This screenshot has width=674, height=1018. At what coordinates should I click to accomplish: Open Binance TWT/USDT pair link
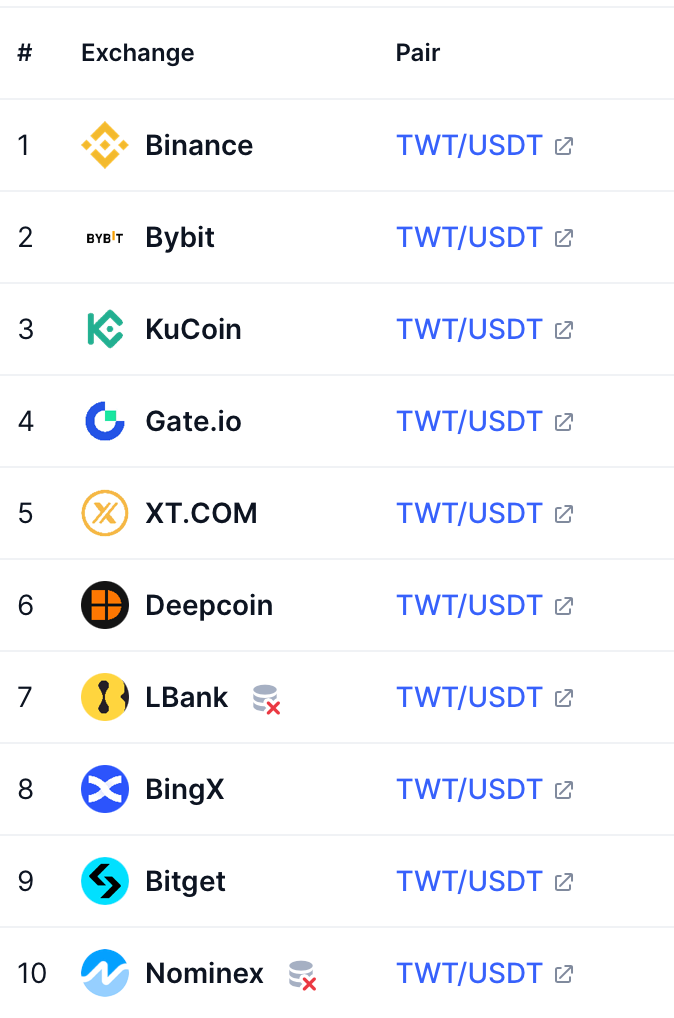(469, 145)
